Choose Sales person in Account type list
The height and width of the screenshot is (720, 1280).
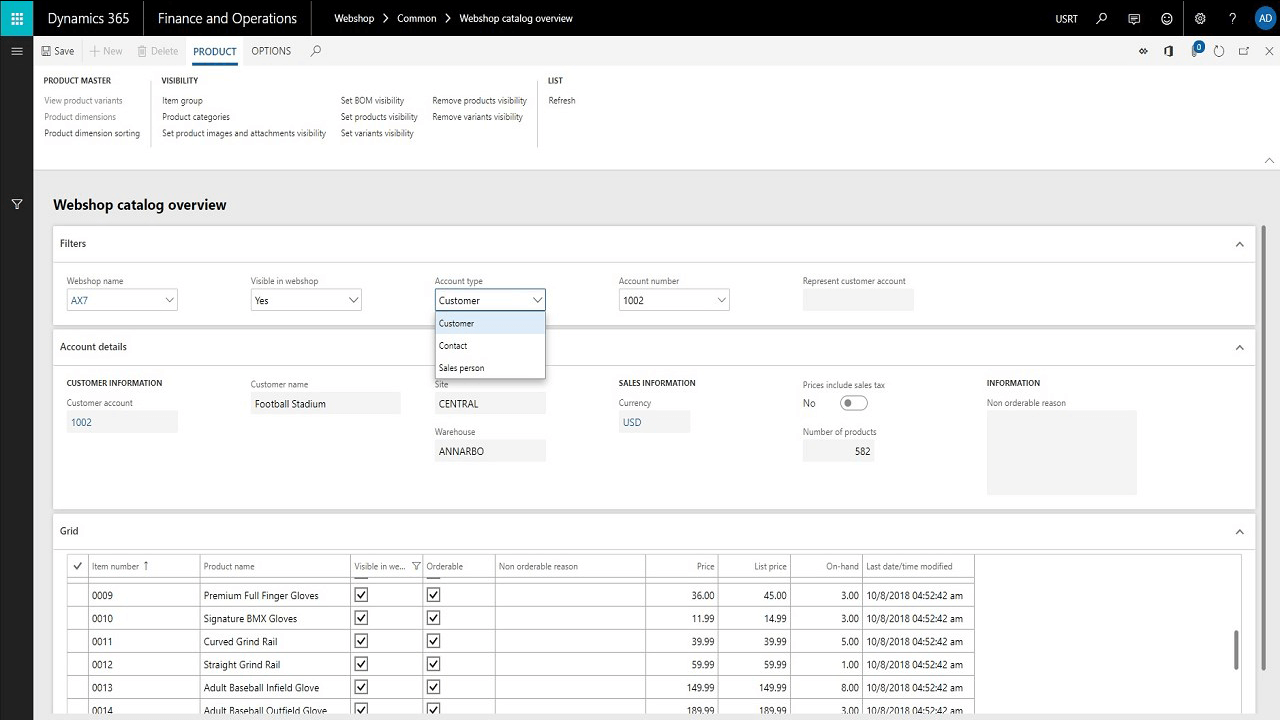pos(490,368)
